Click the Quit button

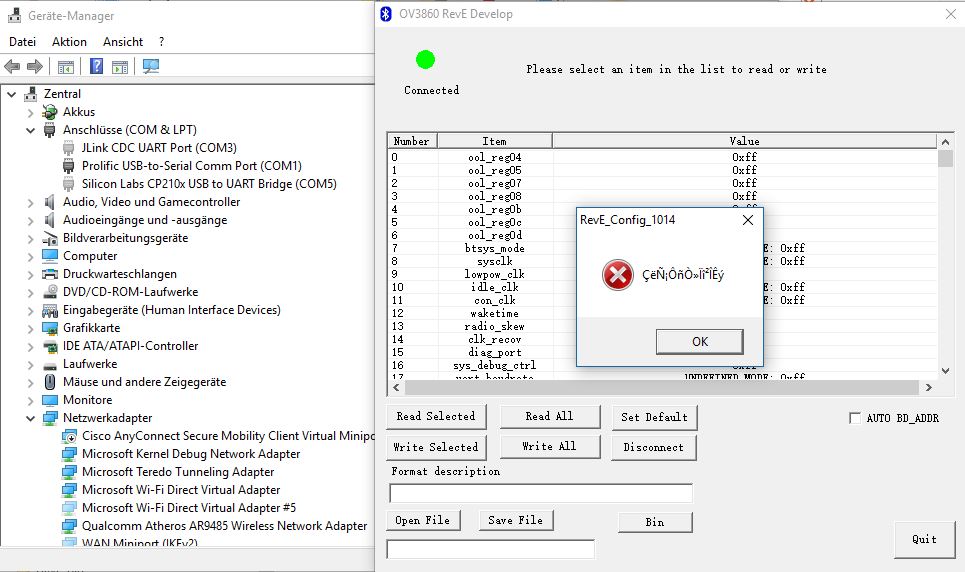point(924,540)
